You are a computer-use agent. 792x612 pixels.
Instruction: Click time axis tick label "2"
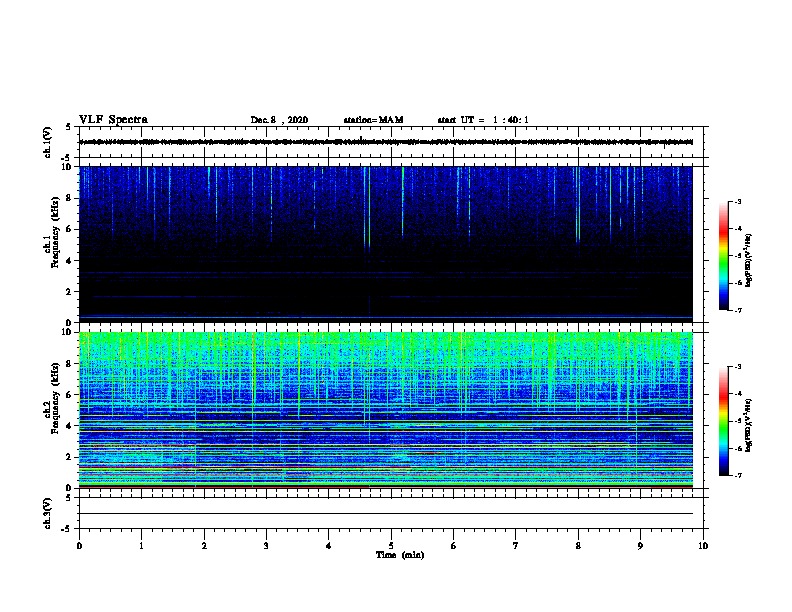click(x=204, y=546)
